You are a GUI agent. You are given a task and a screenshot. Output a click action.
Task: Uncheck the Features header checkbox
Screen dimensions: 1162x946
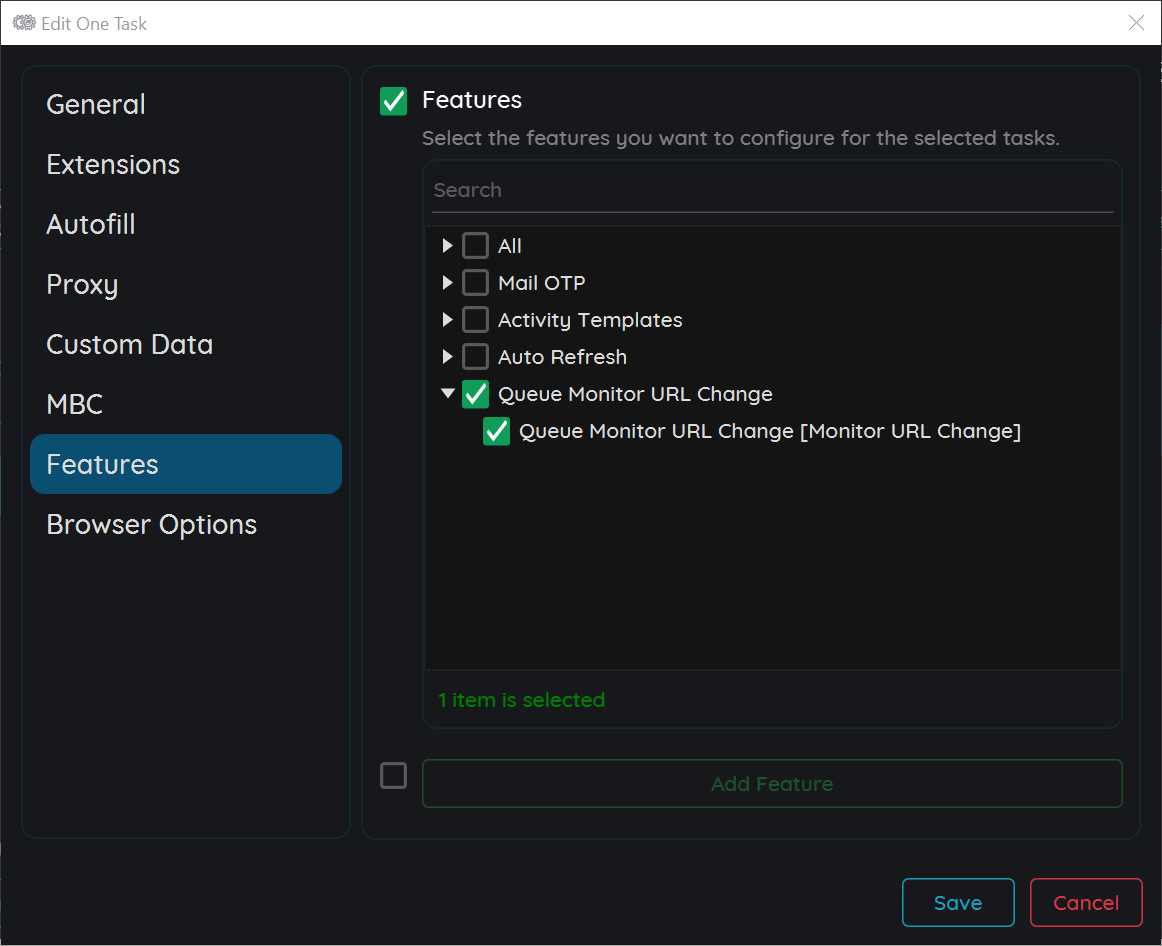click(393, 100)
